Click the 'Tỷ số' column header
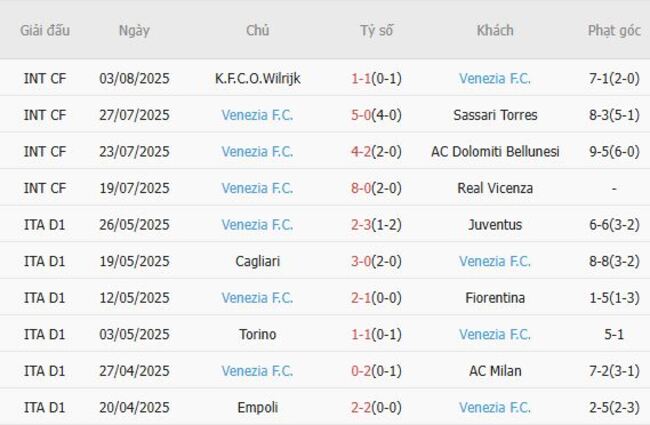 [x=377, y=30]
